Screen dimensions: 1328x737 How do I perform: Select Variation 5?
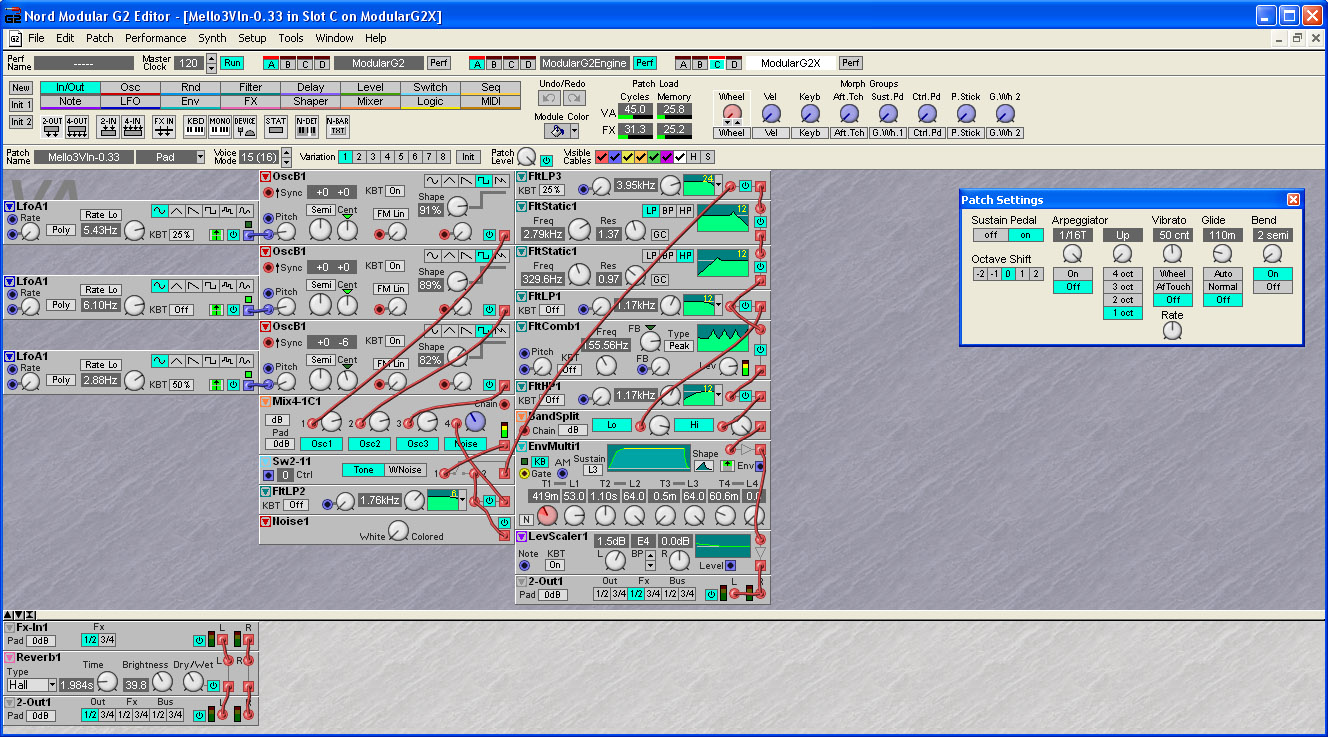tap(401, 157)
